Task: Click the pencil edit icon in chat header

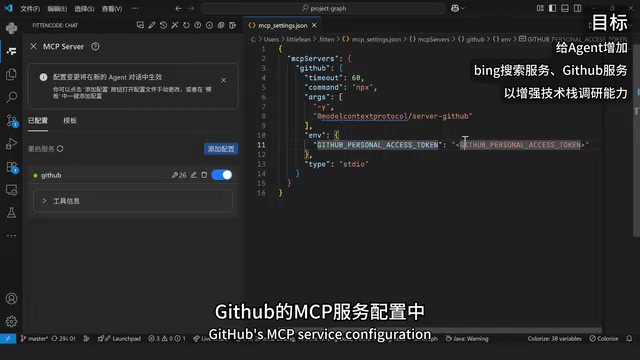Action: tap(152, 25)
